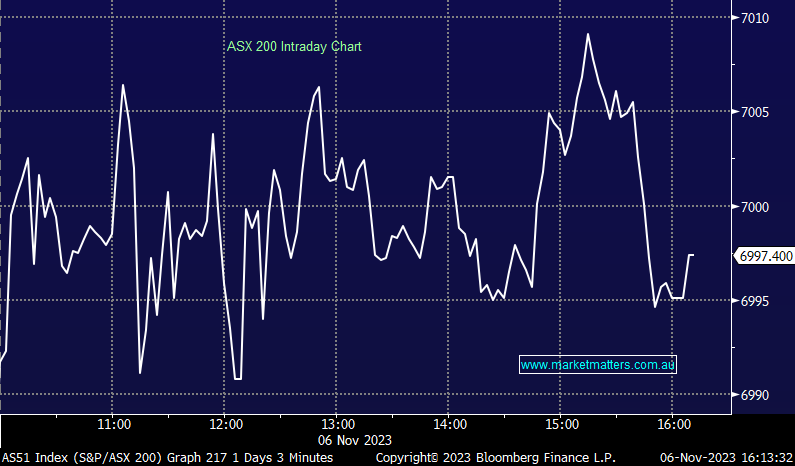Select the 12:00 time axis marker

(226, 424)
